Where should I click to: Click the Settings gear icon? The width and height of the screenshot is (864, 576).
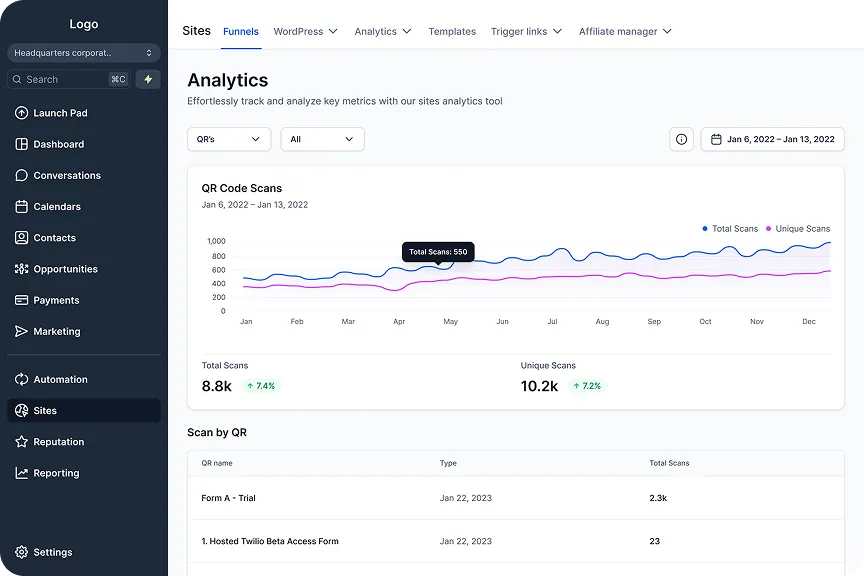21,552
